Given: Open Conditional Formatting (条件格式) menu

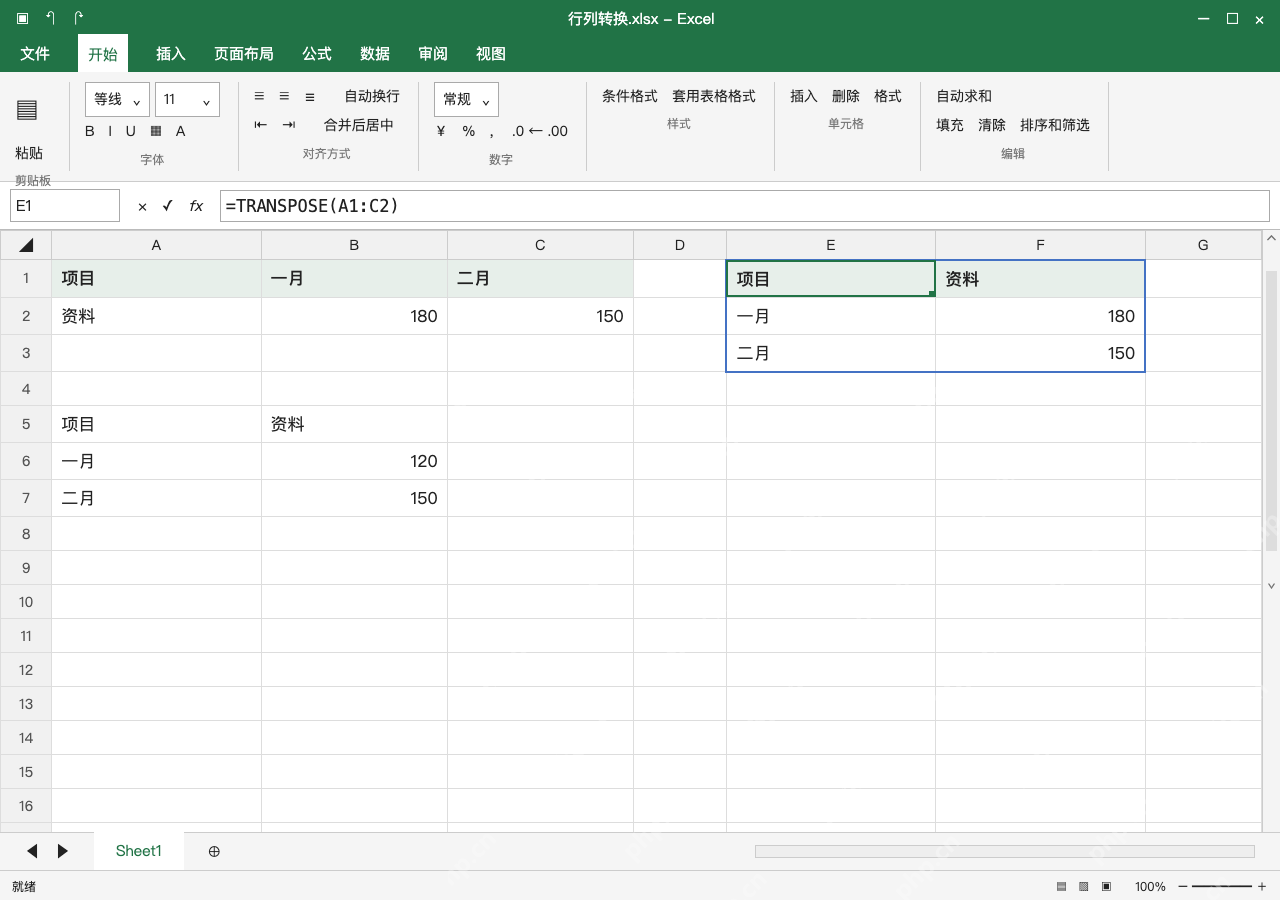Looking at the screenshot, I should pos(630,96).
